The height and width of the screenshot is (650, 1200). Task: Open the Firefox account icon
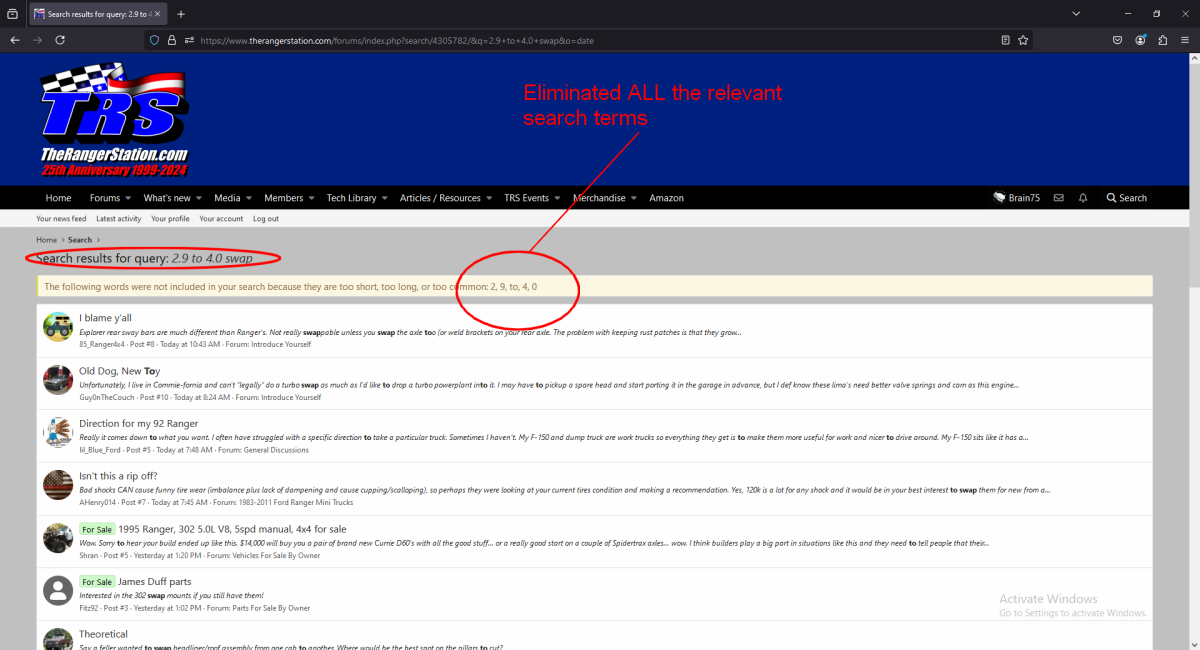[x=1140, y=40]
